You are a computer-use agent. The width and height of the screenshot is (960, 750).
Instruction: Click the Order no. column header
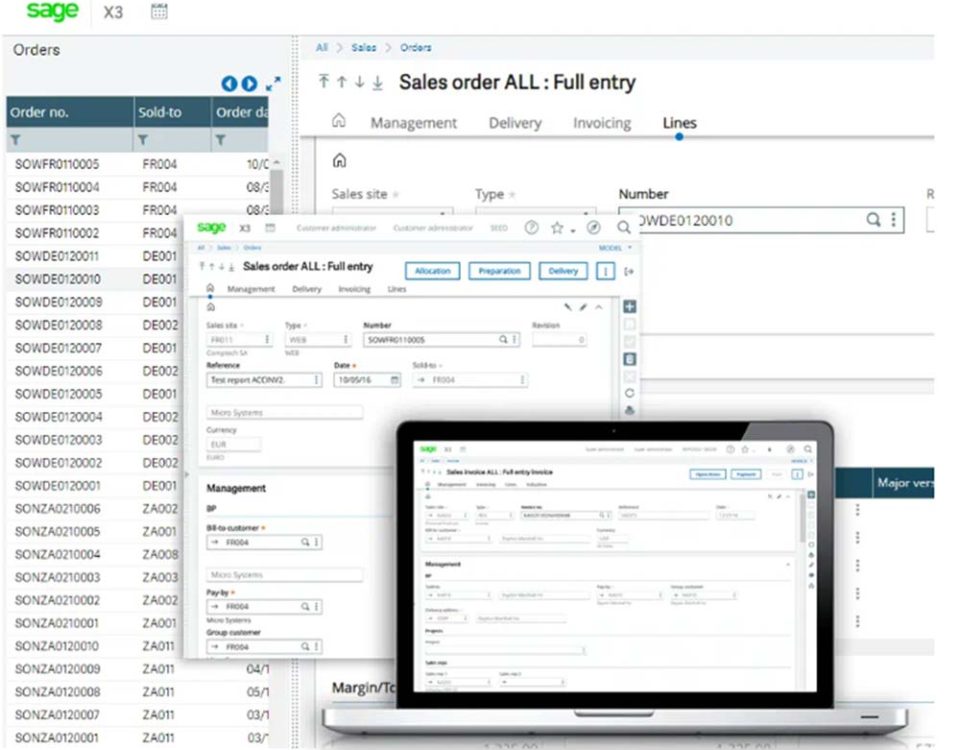(x=70, y=112)
